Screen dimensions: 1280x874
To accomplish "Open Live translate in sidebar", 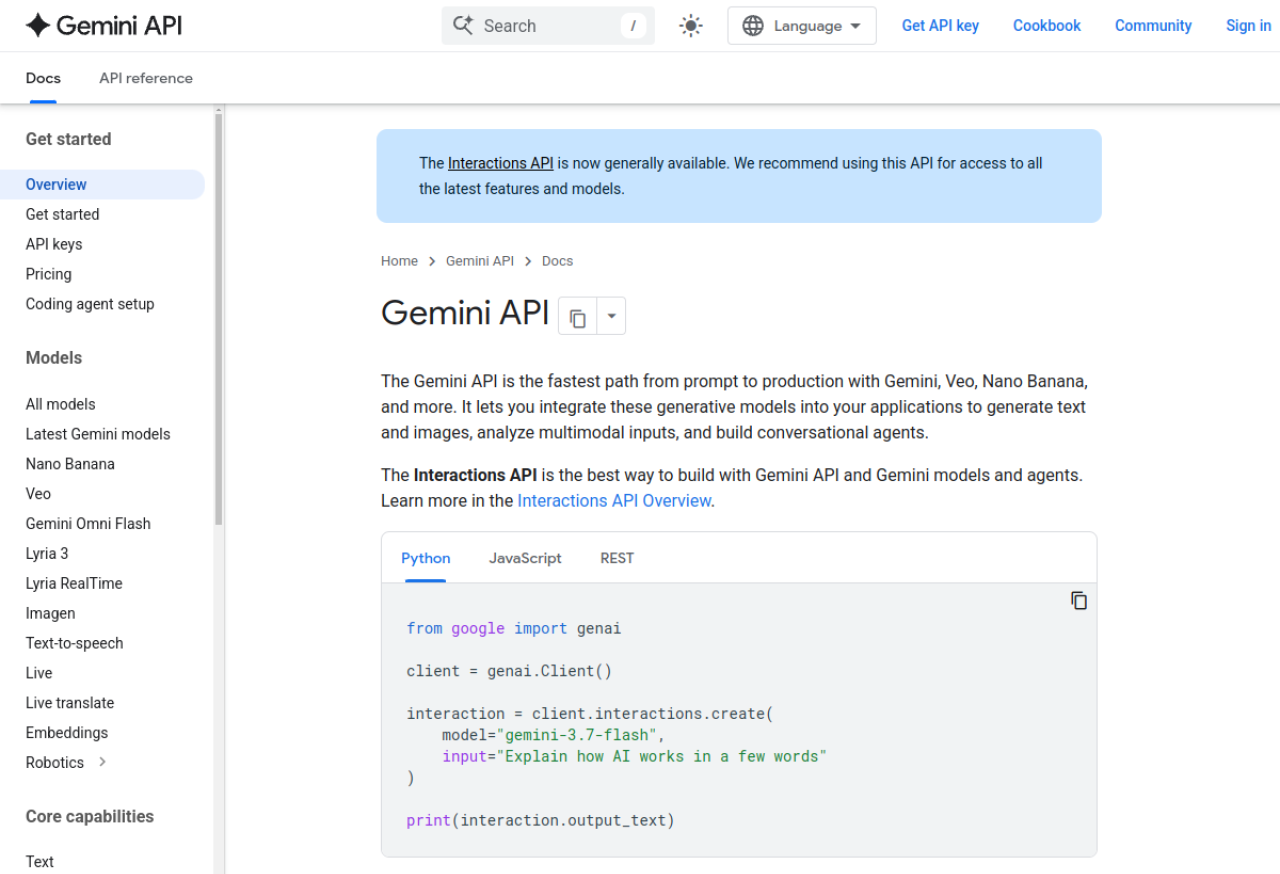I will tap(70, 703).
